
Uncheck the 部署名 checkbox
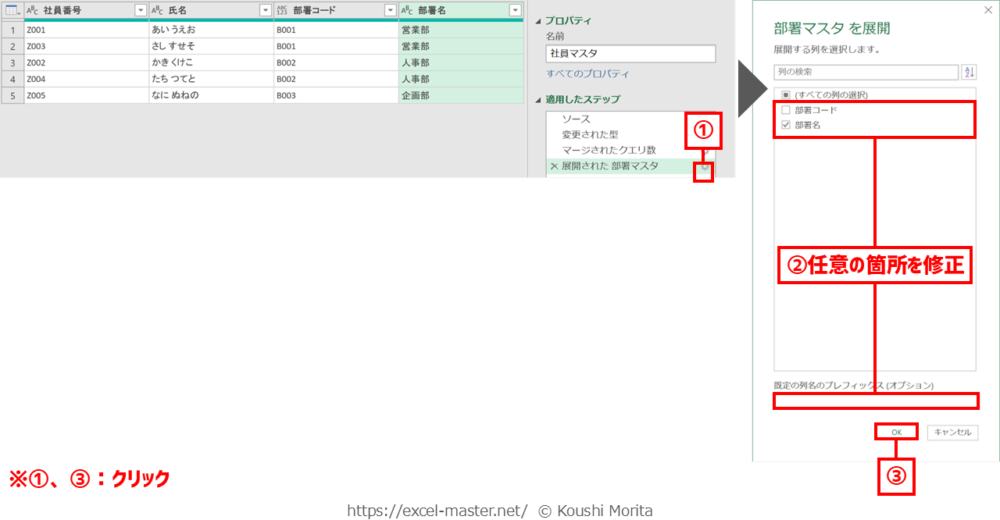click(x=785, y=125)
